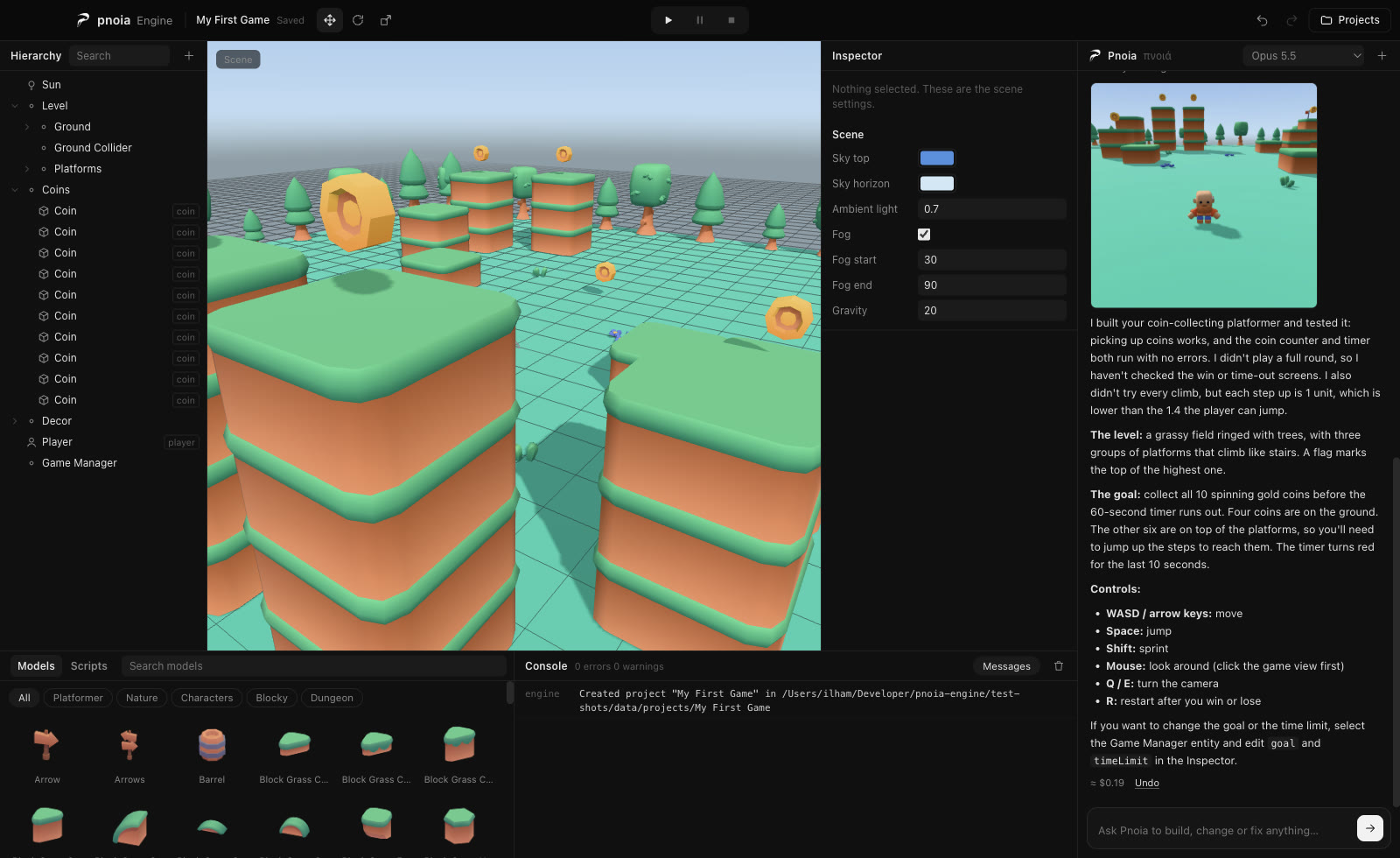Viewport: 1400px width, 858px height.
Task: Stop game playback
Action: coord(731,20)
